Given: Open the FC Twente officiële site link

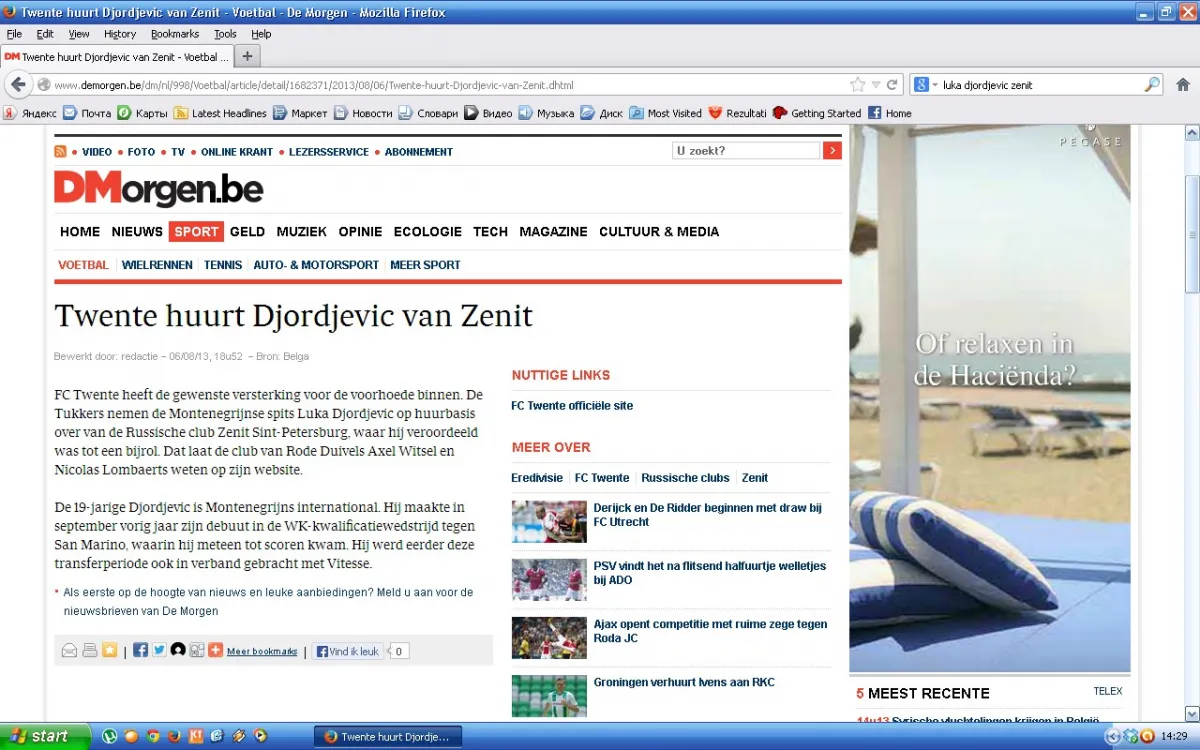Looking at the screenshot, I should point(572,406).
